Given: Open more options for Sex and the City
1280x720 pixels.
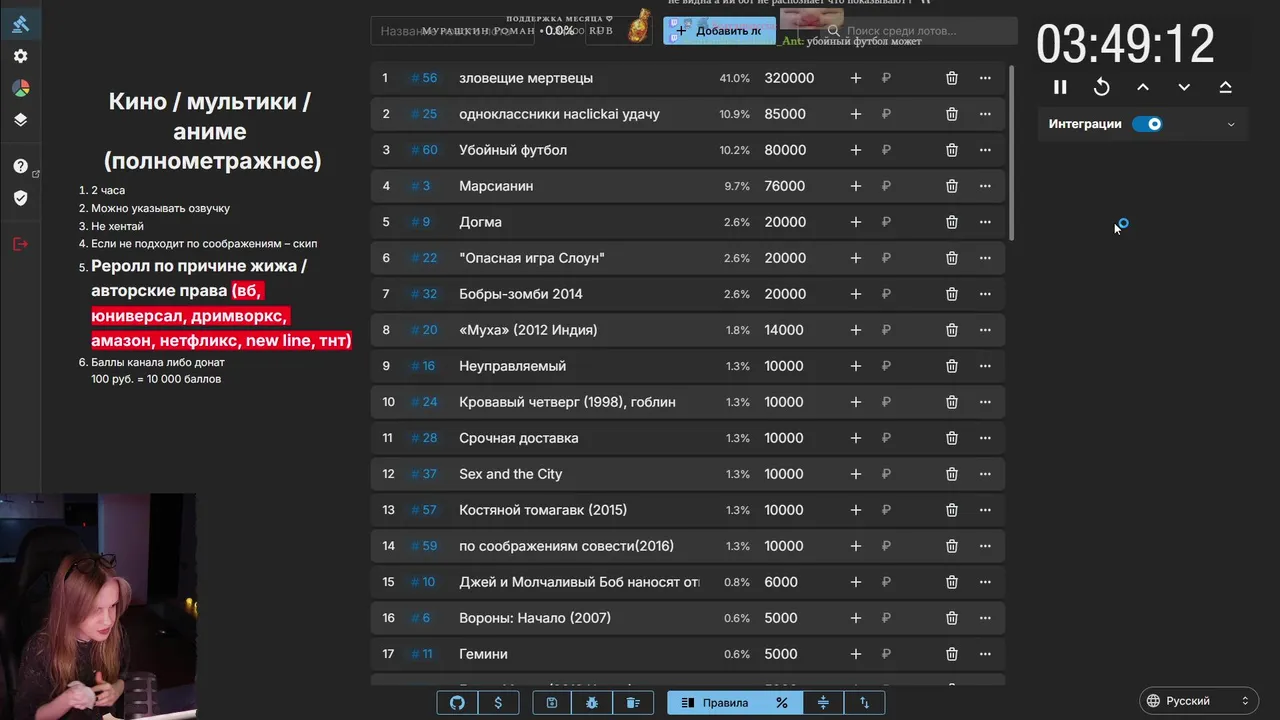Looking at the screenshot, I should (985, 474).
